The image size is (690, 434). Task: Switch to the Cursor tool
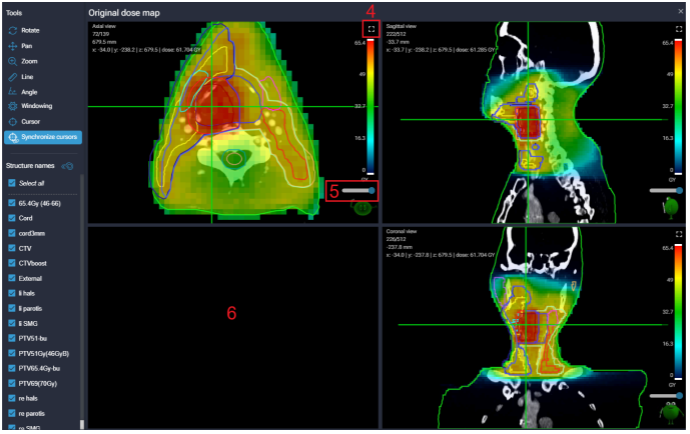pyautogui.click(x=30, y=121)
